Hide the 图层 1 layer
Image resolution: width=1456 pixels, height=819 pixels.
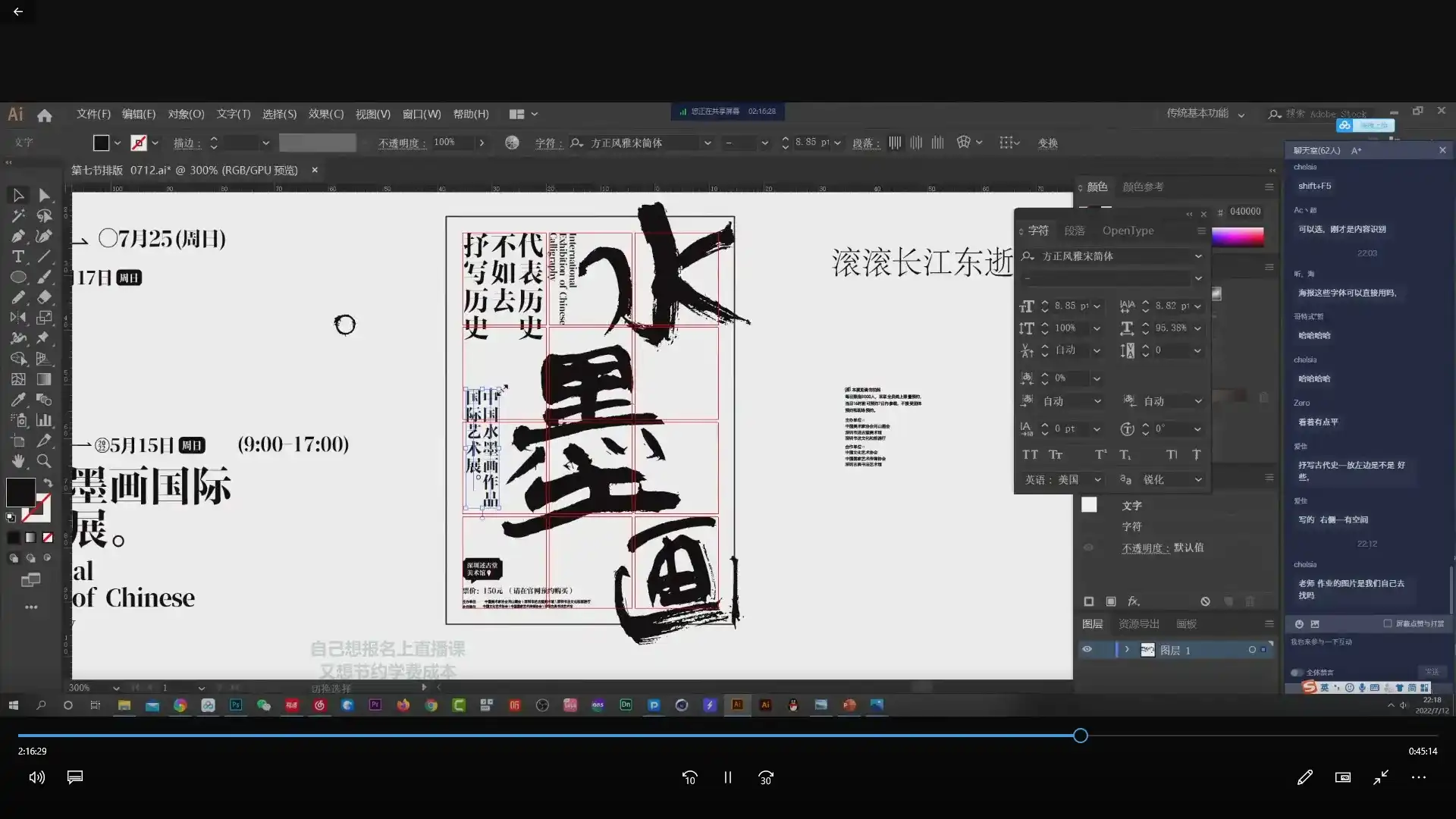coord(1087,649)
